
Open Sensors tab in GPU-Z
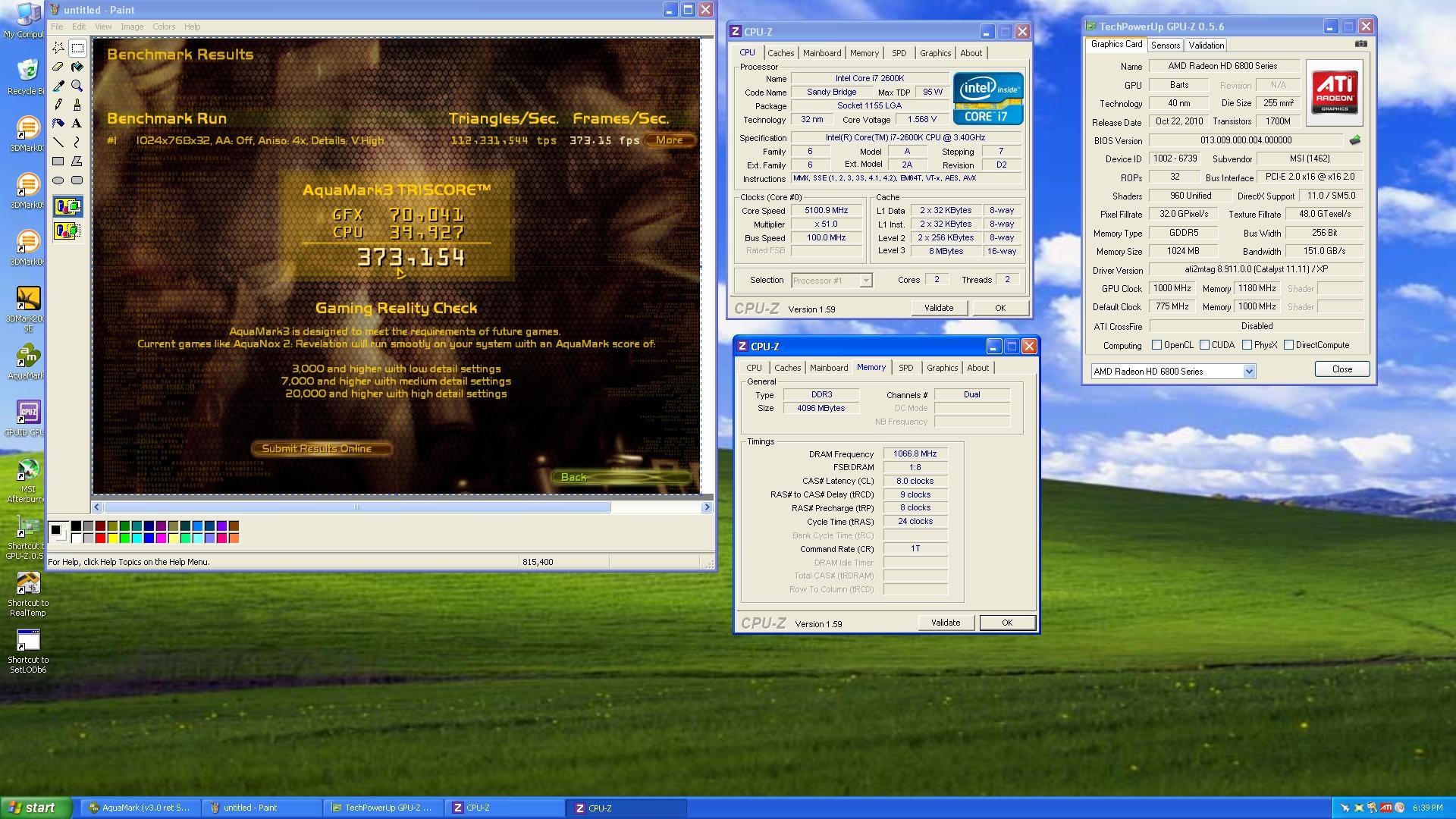point(1165,45)
